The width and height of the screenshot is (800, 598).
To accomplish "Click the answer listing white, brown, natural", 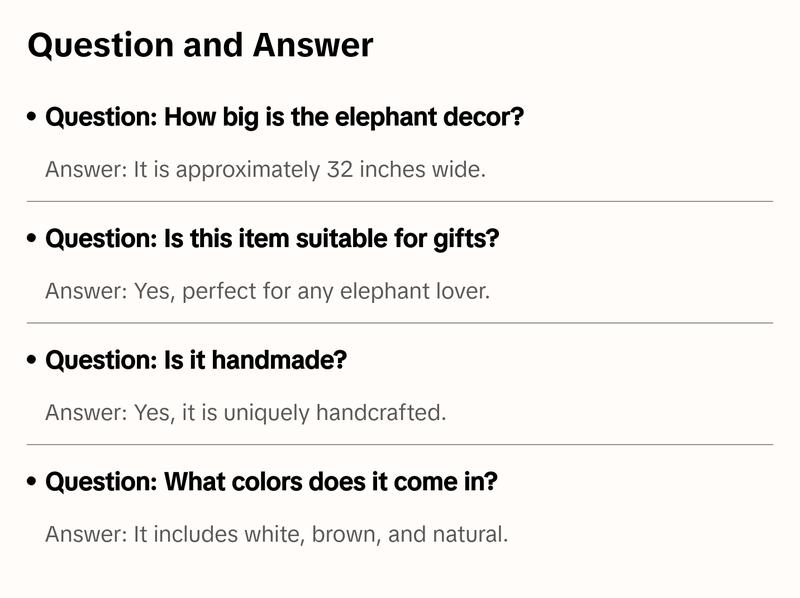I will (276, 535).
